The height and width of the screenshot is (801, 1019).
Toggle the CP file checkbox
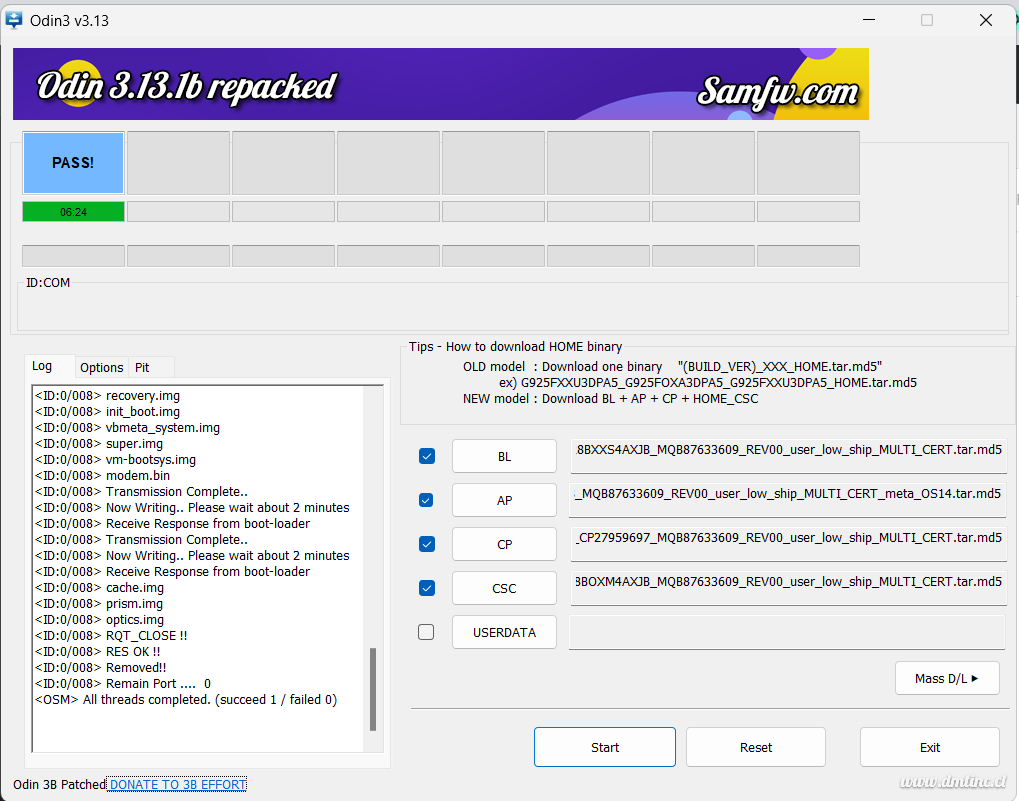click(427, 544)
